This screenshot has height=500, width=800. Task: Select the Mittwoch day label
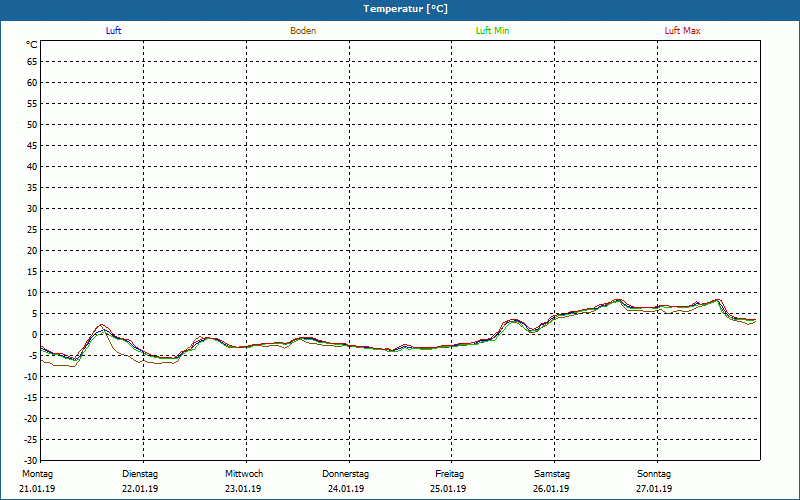(244, 474)
